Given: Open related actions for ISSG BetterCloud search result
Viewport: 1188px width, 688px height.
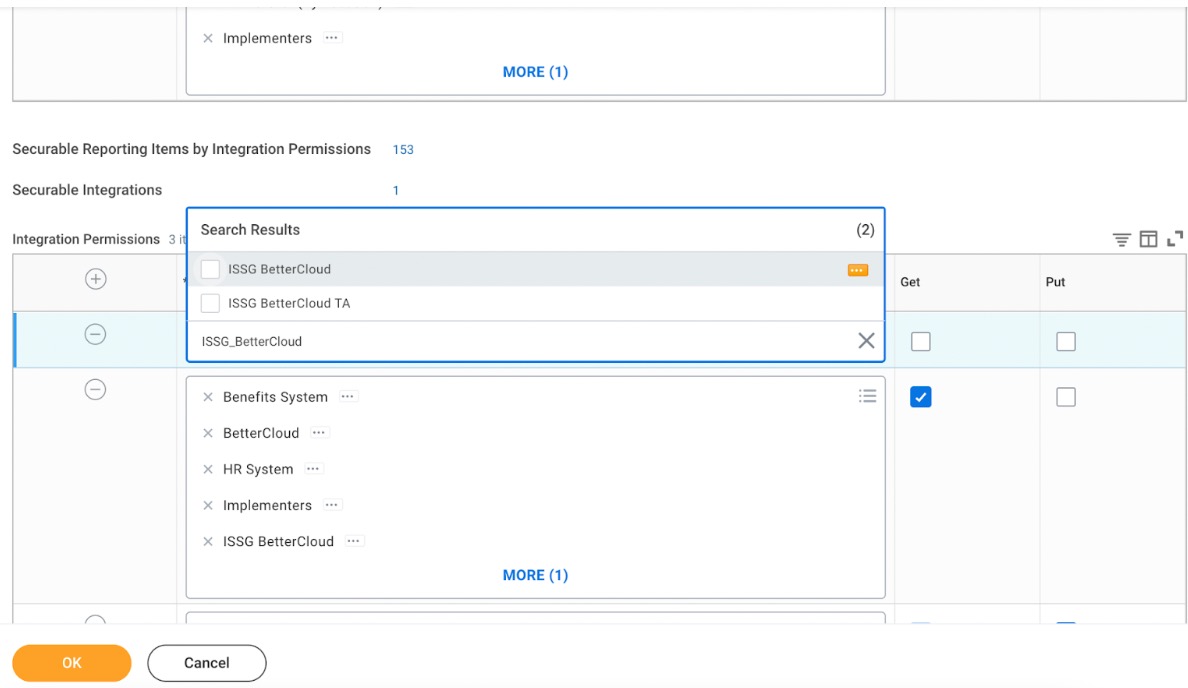Looking at the screenshot, I should 857,269.
